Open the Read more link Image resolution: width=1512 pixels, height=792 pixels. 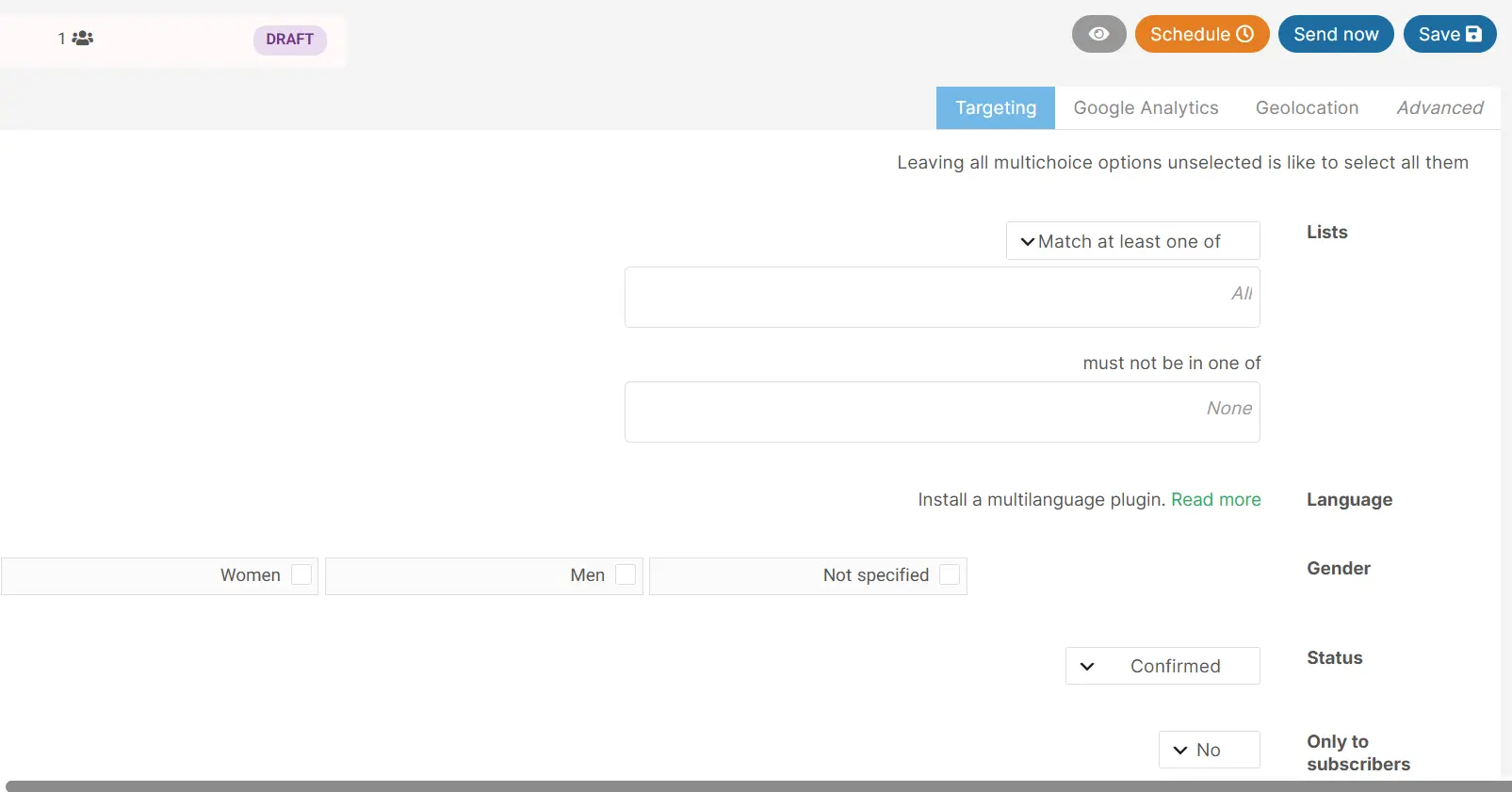(1215, 500)
